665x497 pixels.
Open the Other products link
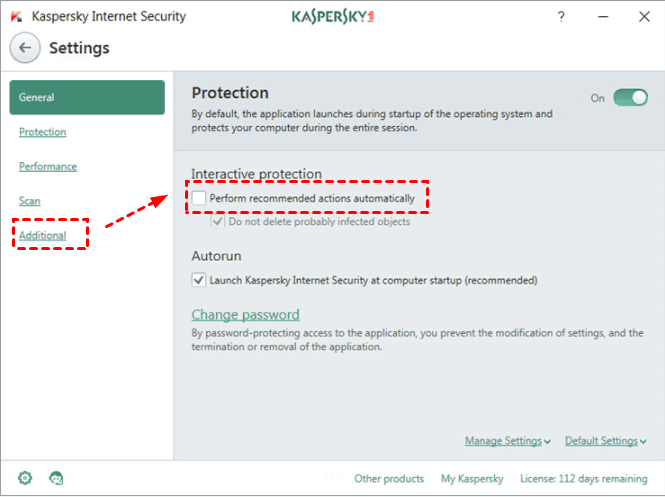389,478
